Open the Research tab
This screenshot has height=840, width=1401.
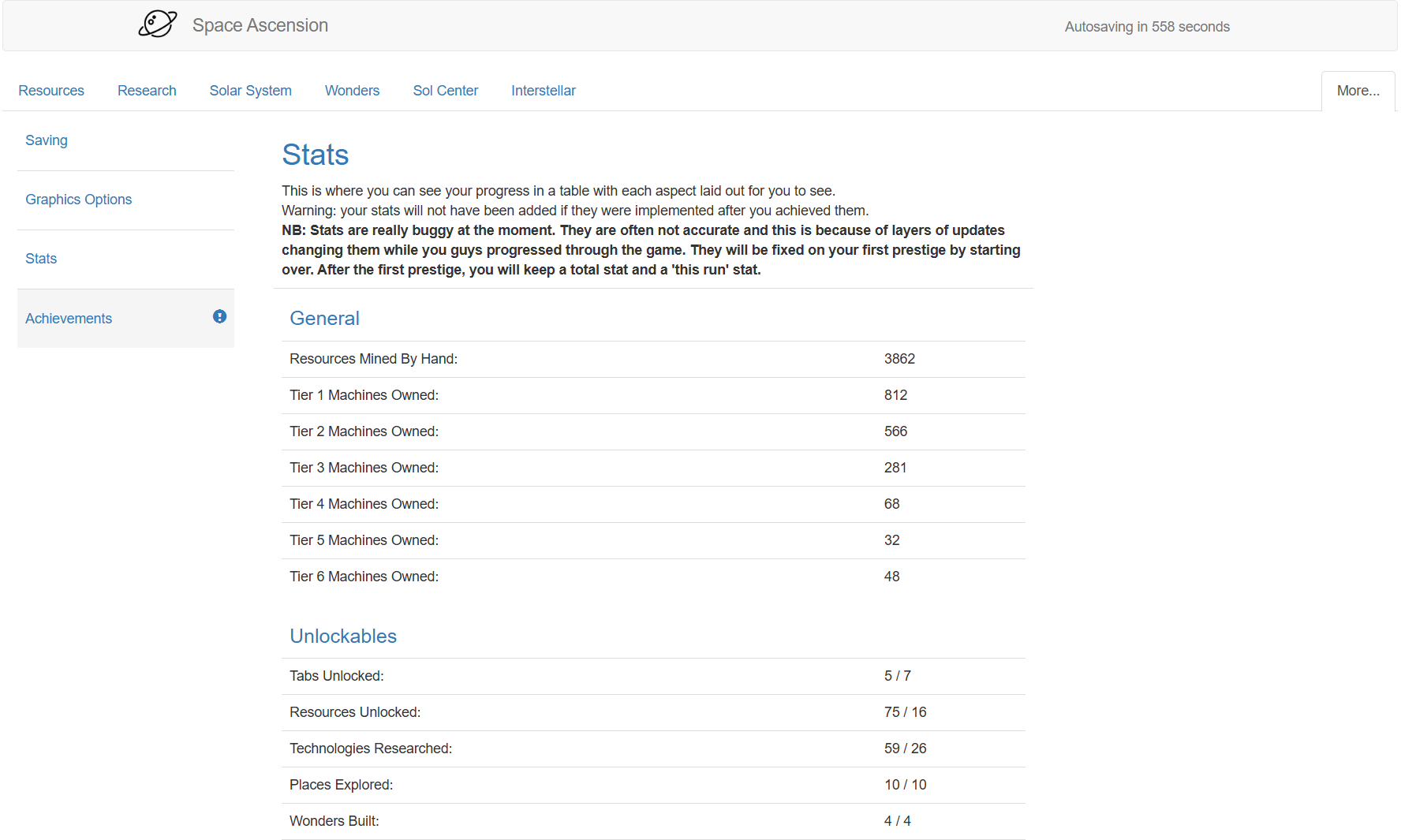[x=147, y=91]
